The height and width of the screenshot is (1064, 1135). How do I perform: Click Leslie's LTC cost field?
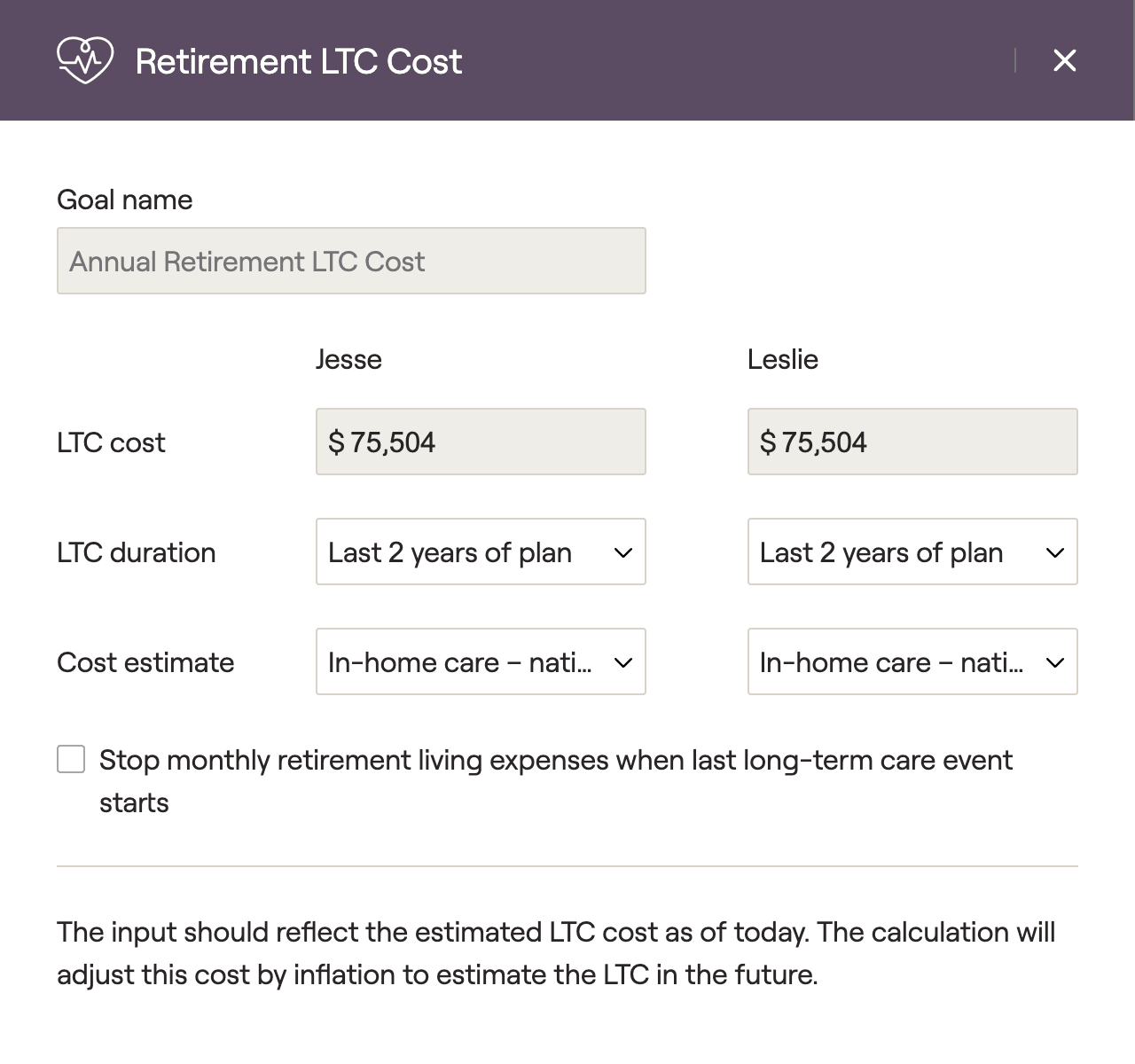coord(912,442)
